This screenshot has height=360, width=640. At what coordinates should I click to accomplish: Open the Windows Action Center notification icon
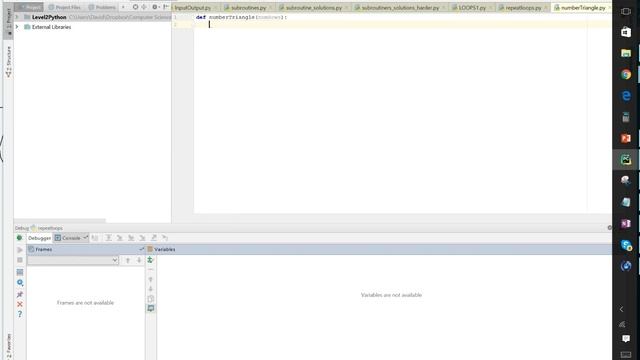coord(626,339)
